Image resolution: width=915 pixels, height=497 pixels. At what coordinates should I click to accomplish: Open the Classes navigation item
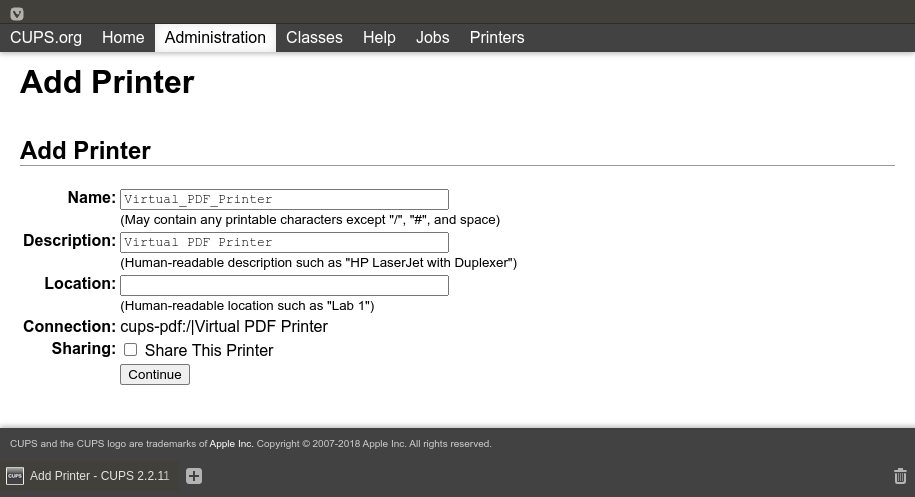click(314, 38)
